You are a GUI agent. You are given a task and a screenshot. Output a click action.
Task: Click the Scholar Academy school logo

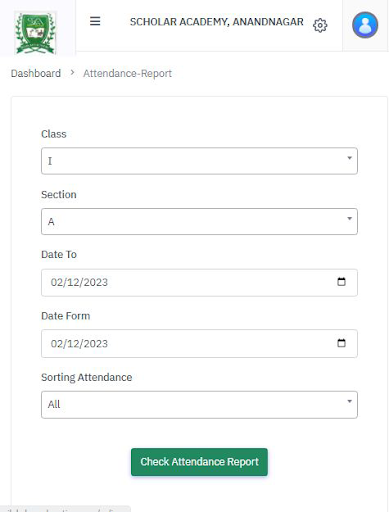35,33
